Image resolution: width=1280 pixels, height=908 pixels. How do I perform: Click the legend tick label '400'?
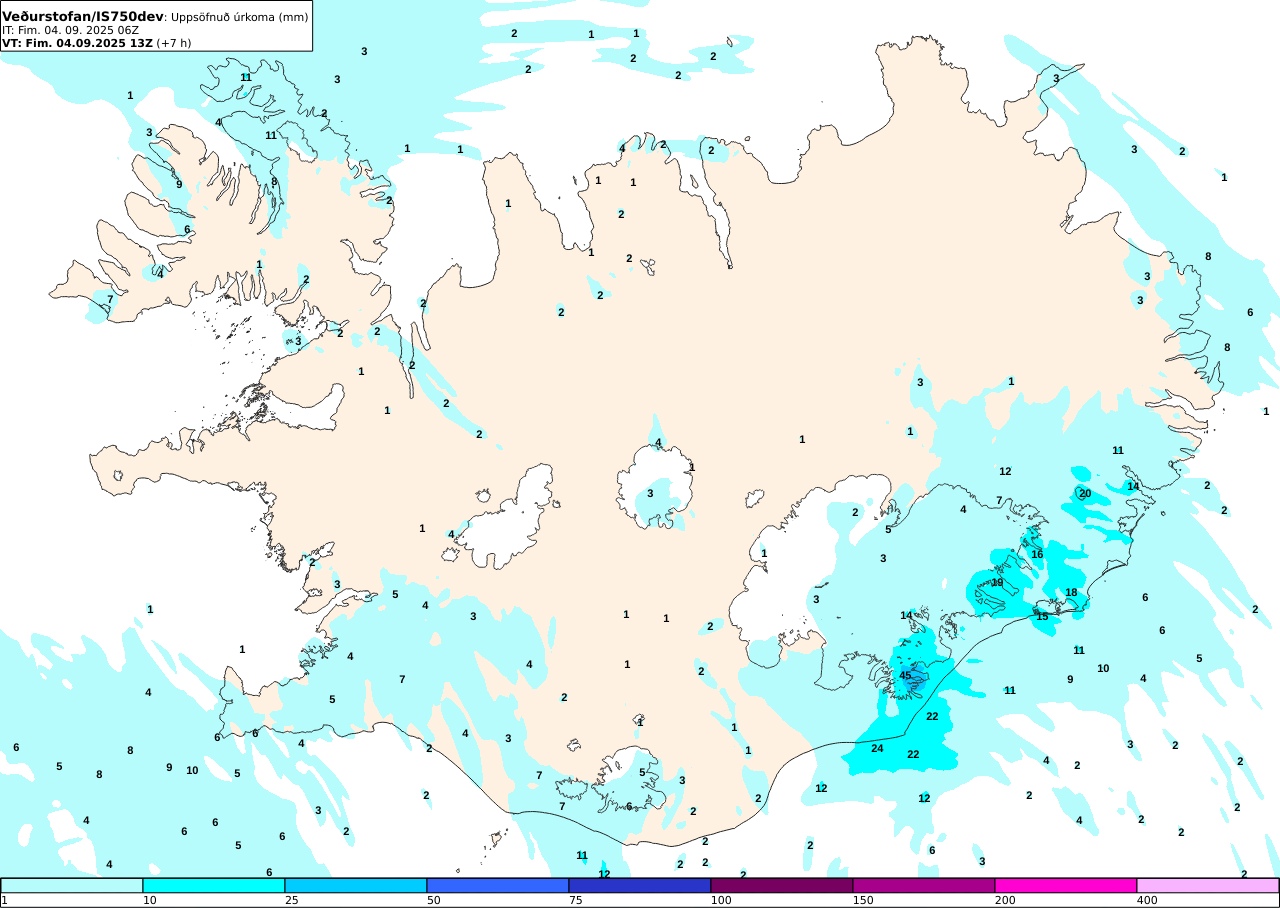(x=1147, y=900)
